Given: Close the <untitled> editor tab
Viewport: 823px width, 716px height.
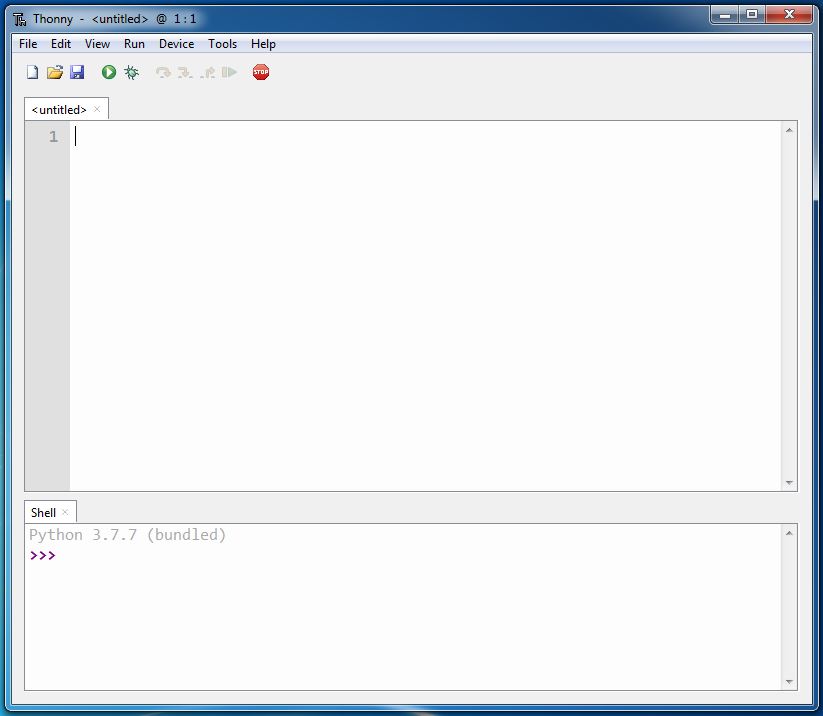Looking at the screenshot, I should coord(97,109).
